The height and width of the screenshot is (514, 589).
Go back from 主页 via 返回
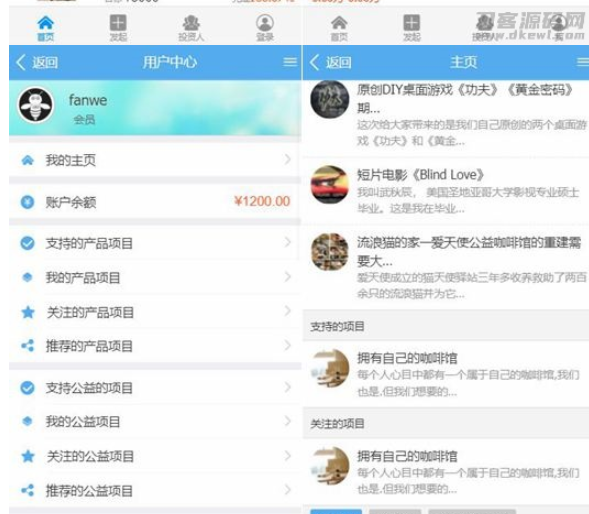click(331, 62)
